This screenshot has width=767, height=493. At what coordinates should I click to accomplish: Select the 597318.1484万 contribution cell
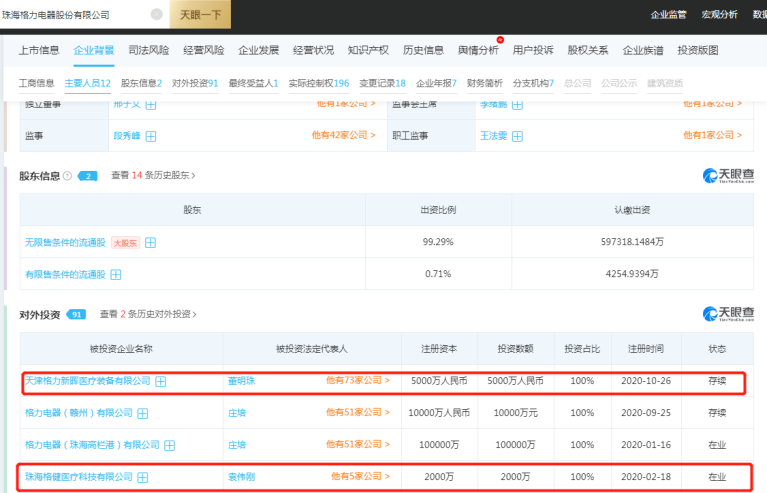[x=632, y=242]
